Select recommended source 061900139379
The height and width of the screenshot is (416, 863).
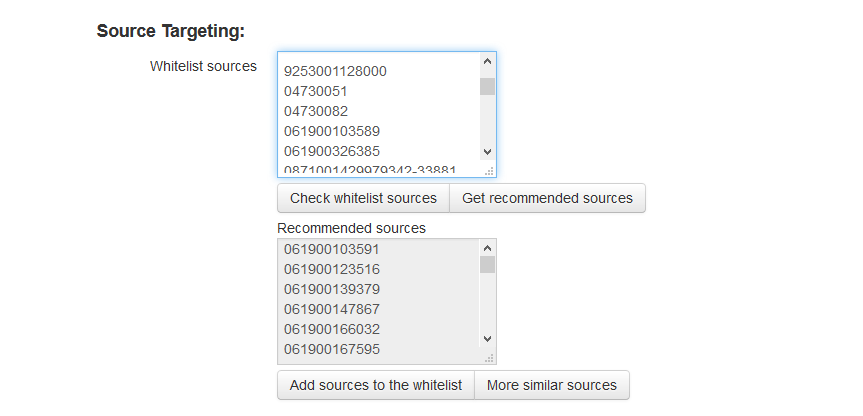click(332, 289)
